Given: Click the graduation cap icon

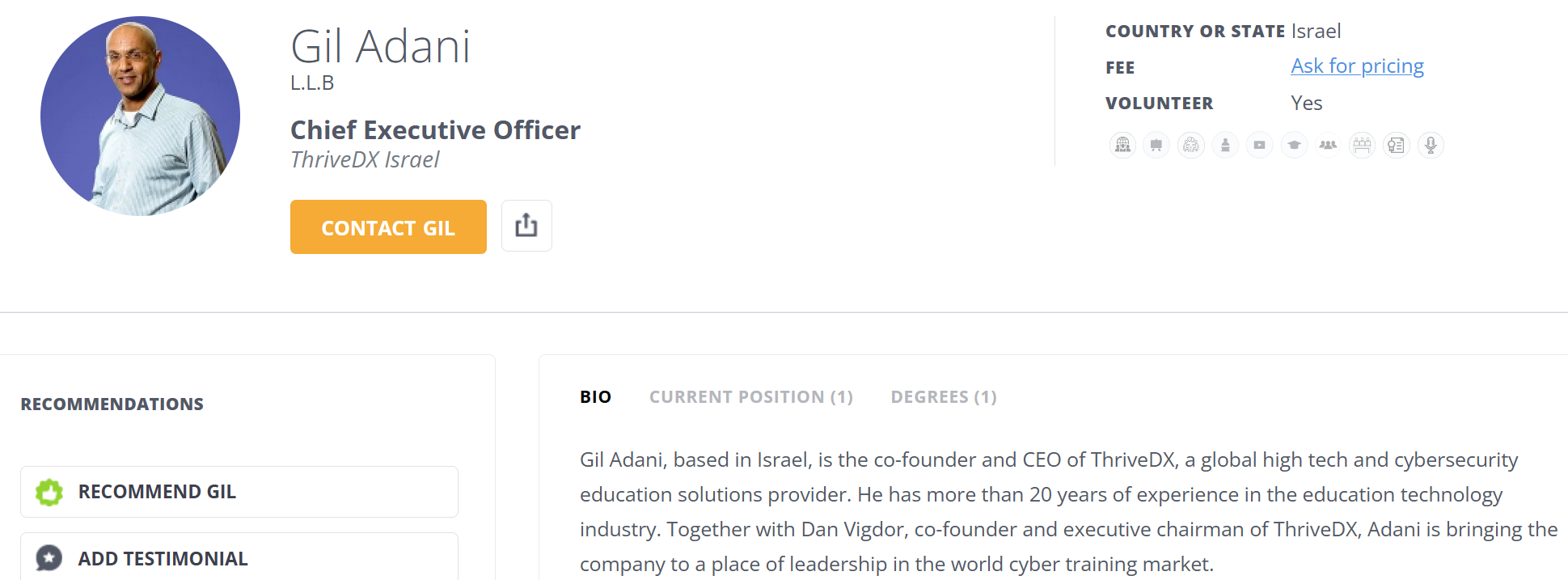Looking at the screenshot, I should (1294, 145).
